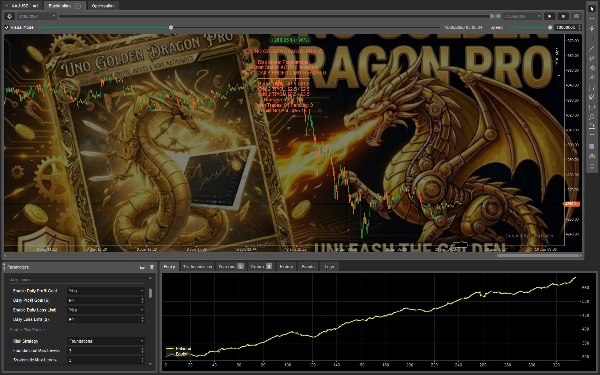Click the Parameters panel scrollbar thumb

[150, 293]
